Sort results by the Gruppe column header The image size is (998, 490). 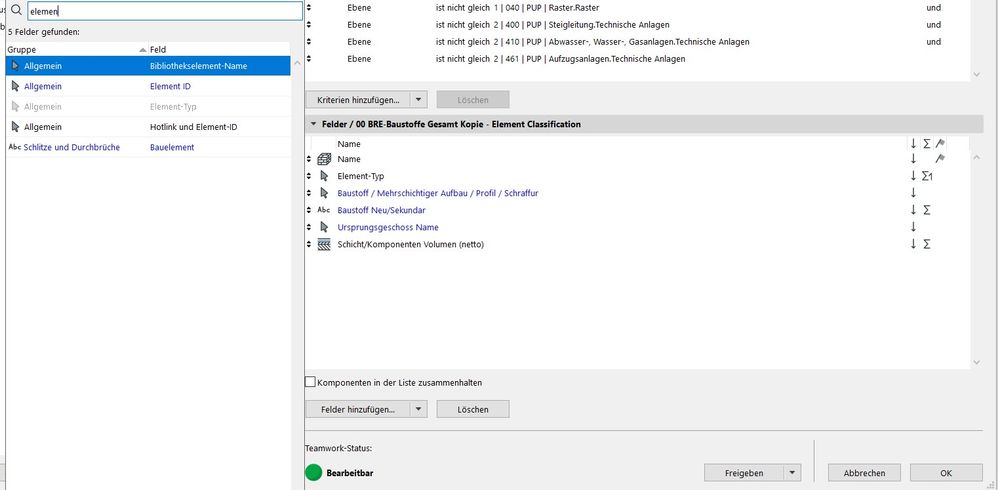click(70, 49)
